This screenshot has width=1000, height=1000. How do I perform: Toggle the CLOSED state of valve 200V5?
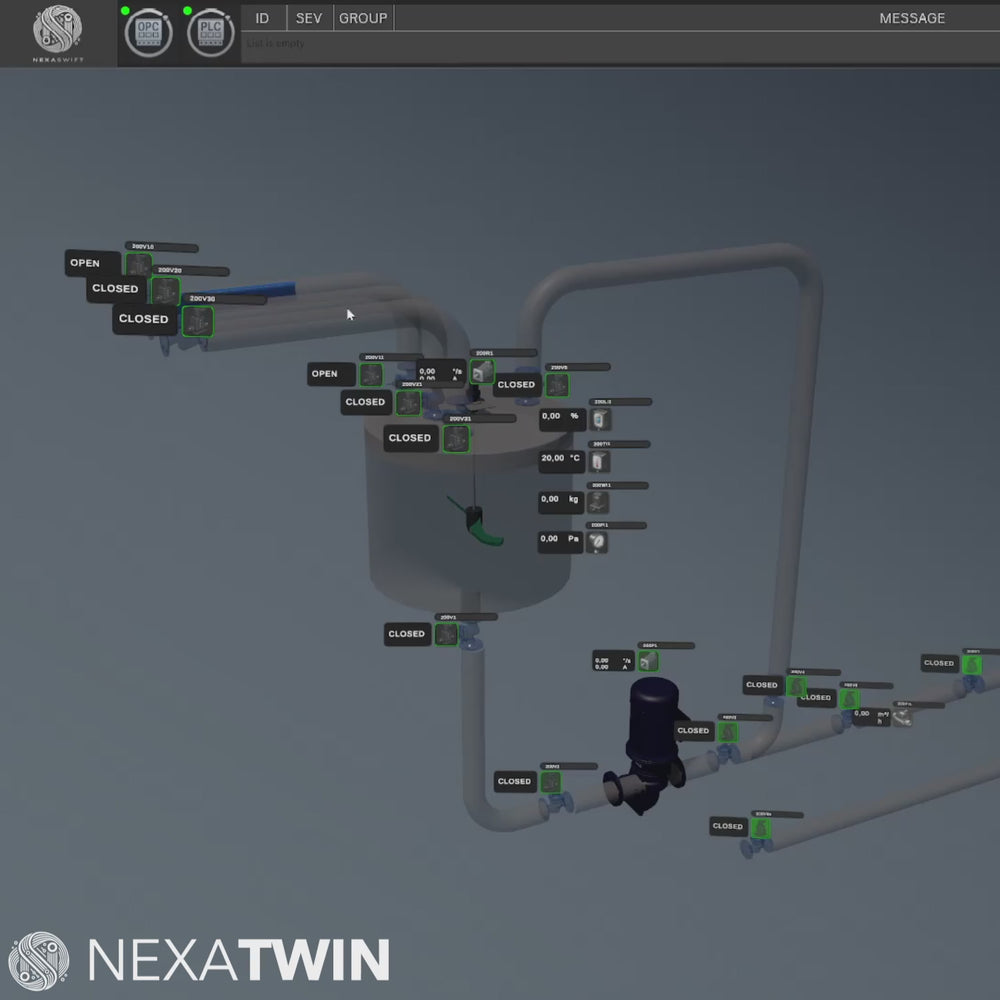point(517,385)
